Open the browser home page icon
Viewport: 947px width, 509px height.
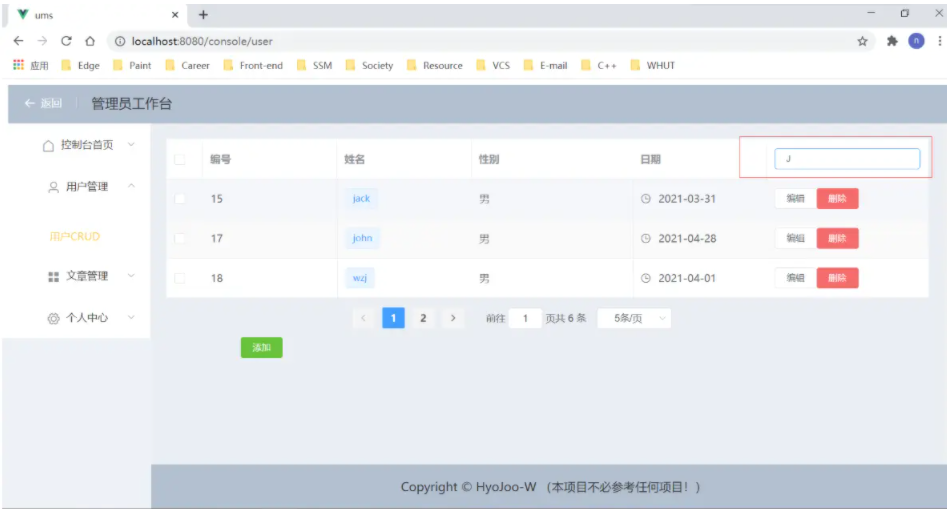(90, 41)
